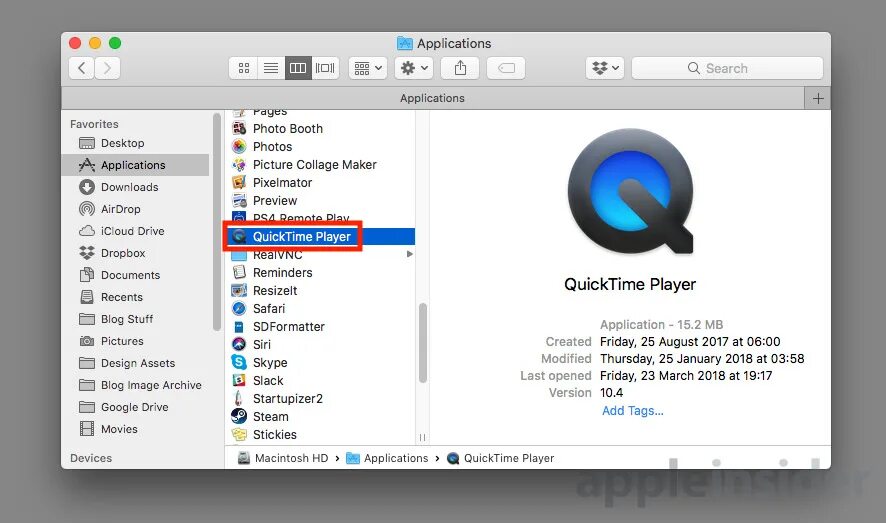Viewport: 886px width, 523px height.
Task: Click the Stickies app icon
Action: [239, 434]
